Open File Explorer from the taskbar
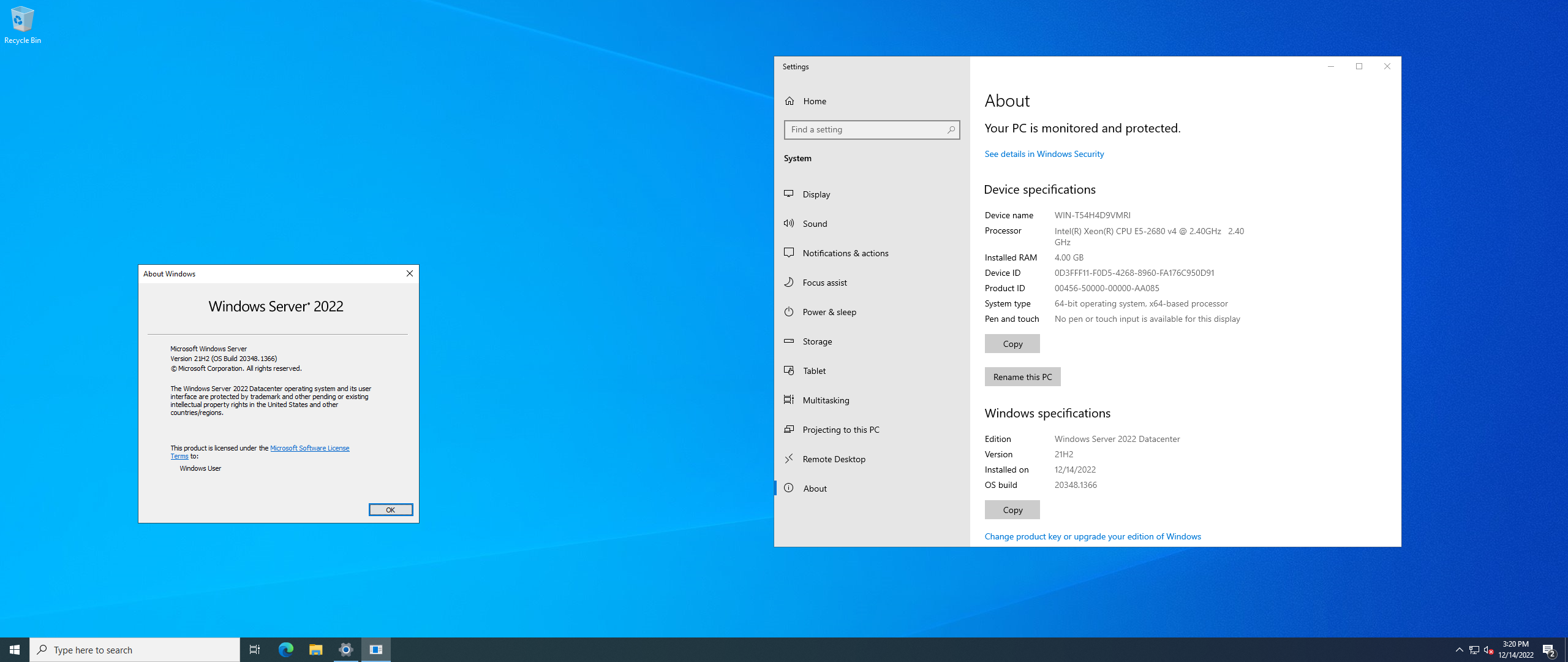The image size is (1568, 662). (315, 650)
